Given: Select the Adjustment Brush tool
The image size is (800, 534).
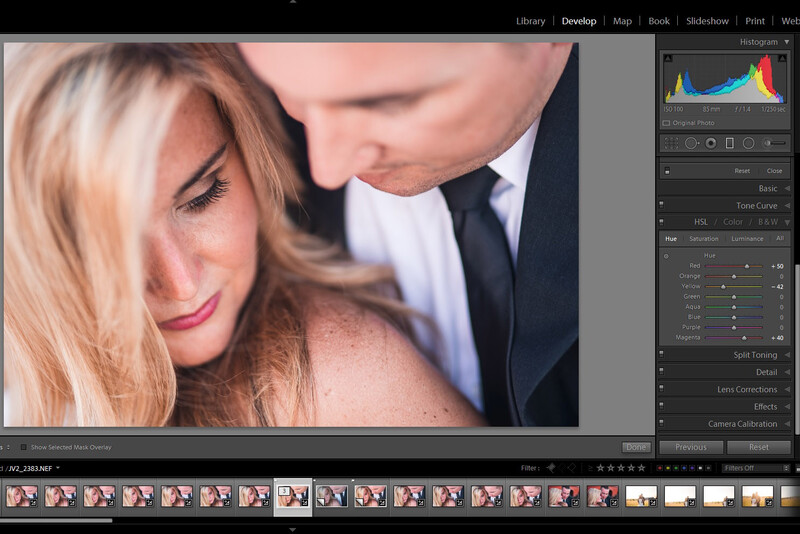Looking at the screenshot, I should pyautogui.click(x=774, y=143).
